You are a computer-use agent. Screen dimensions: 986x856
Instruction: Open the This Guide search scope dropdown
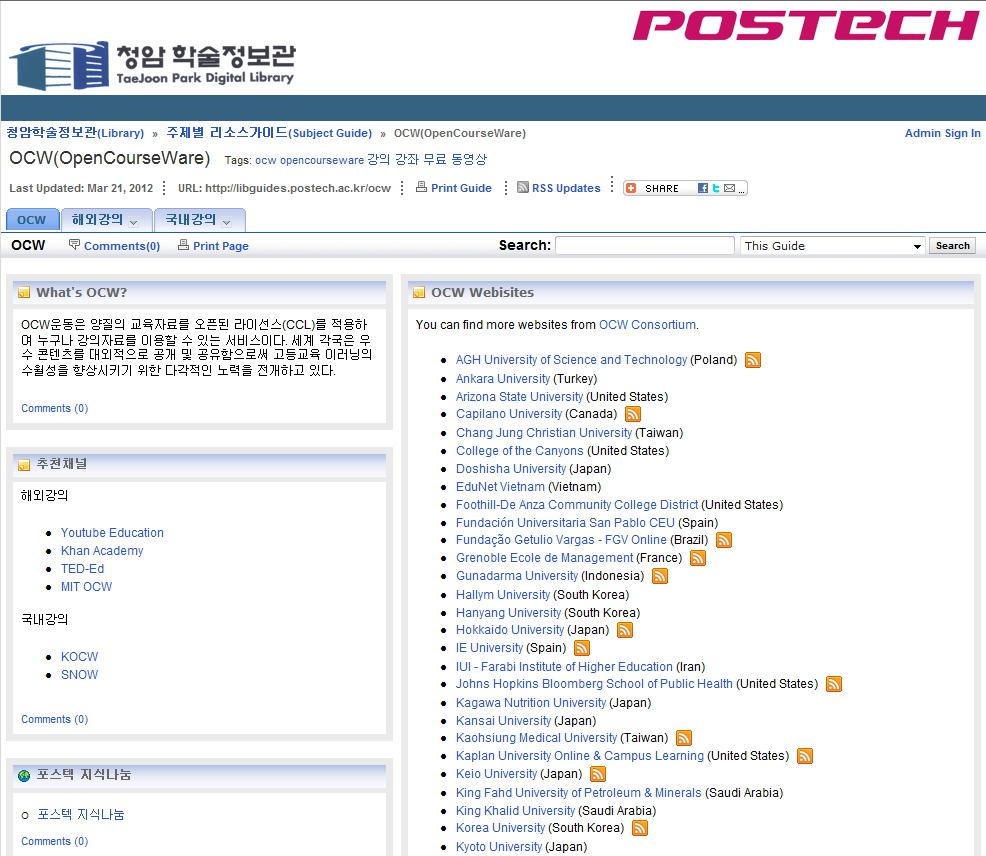pyautogui.click(x=833, y=246)
